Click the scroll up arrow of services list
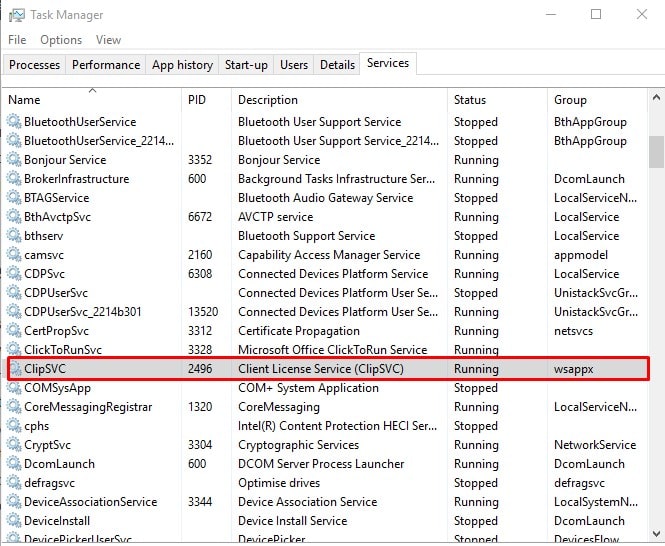 pyautogui.click(x=656, y=98)
